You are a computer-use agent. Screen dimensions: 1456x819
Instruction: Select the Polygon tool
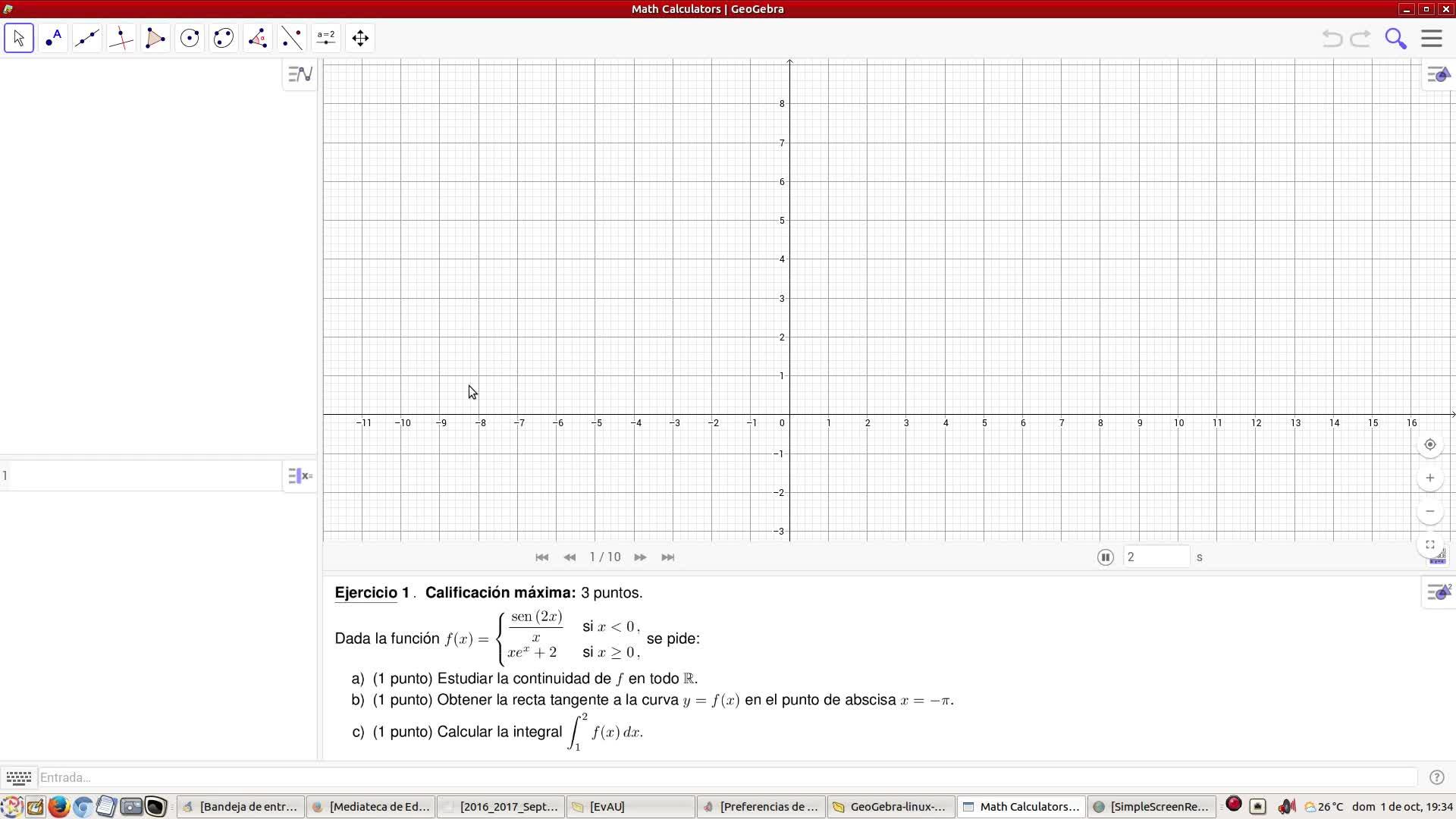[x=155, y=38]
